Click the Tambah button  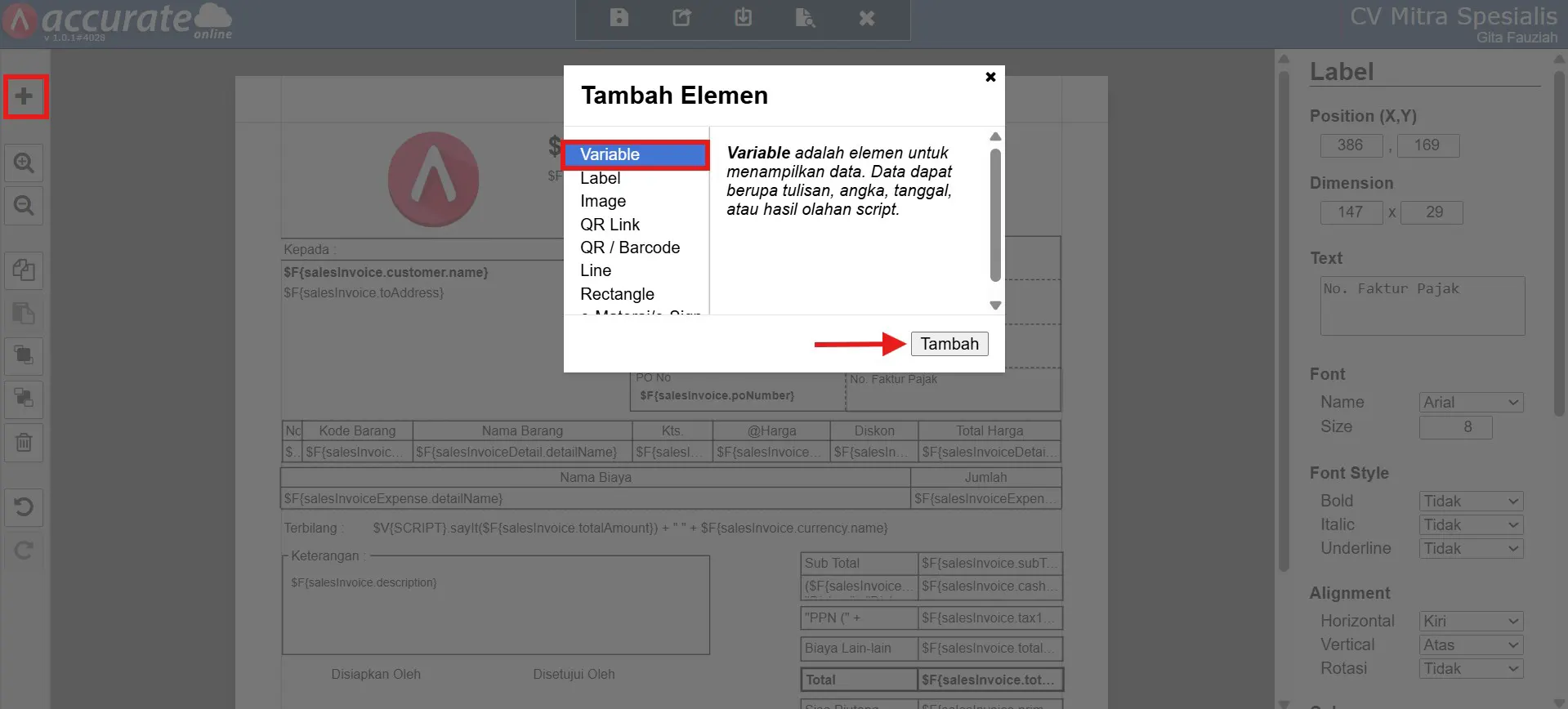pyautogui.click(x=949, y=344)
